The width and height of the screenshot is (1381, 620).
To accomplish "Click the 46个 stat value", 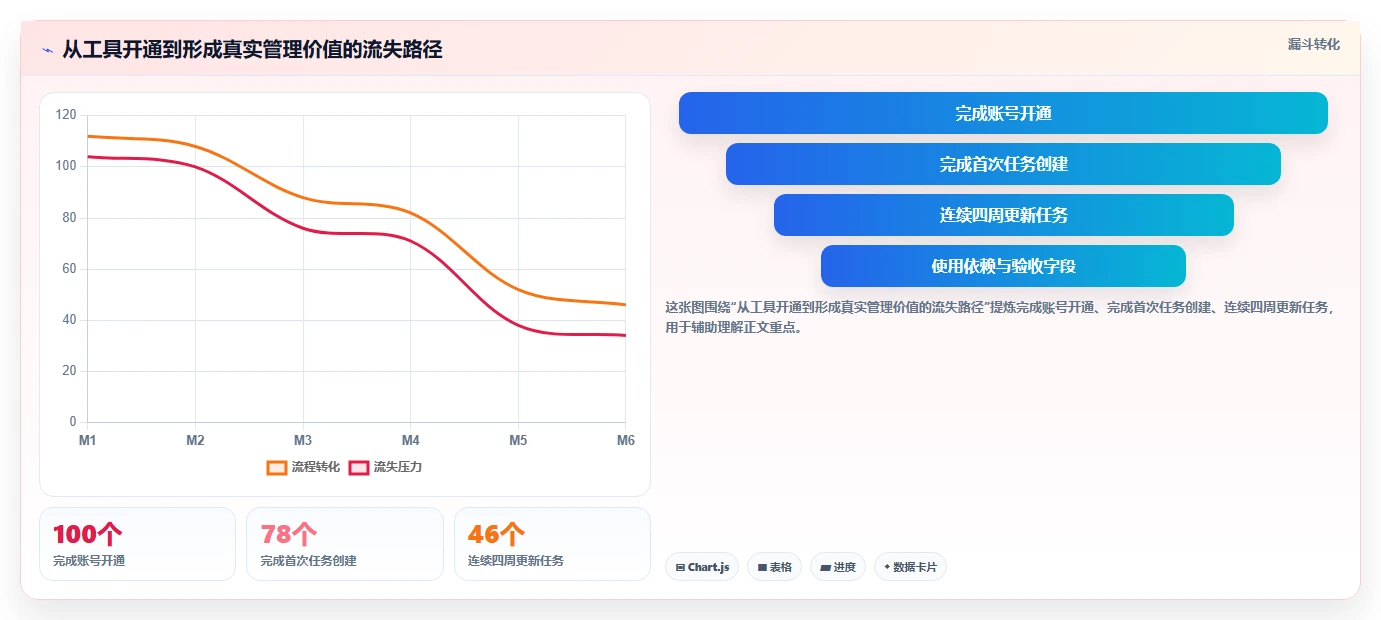I will (496, 534).
